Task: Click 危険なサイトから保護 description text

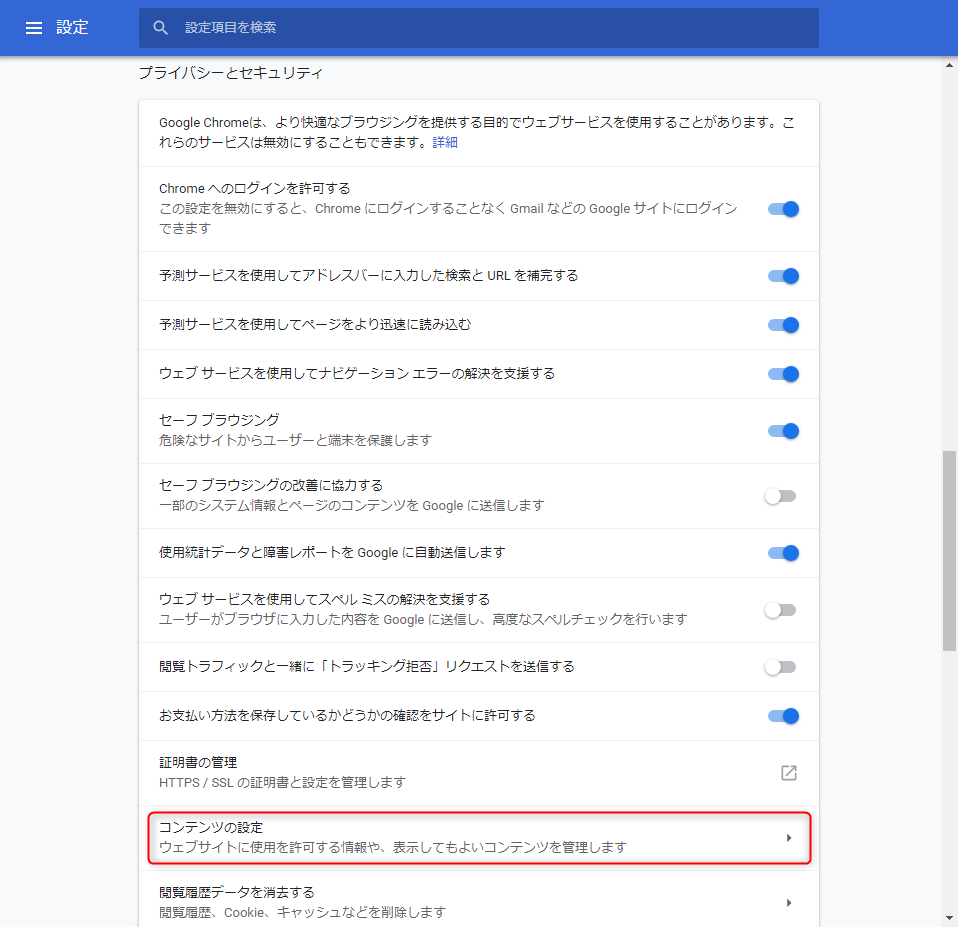Action: [x=295, y=441]
